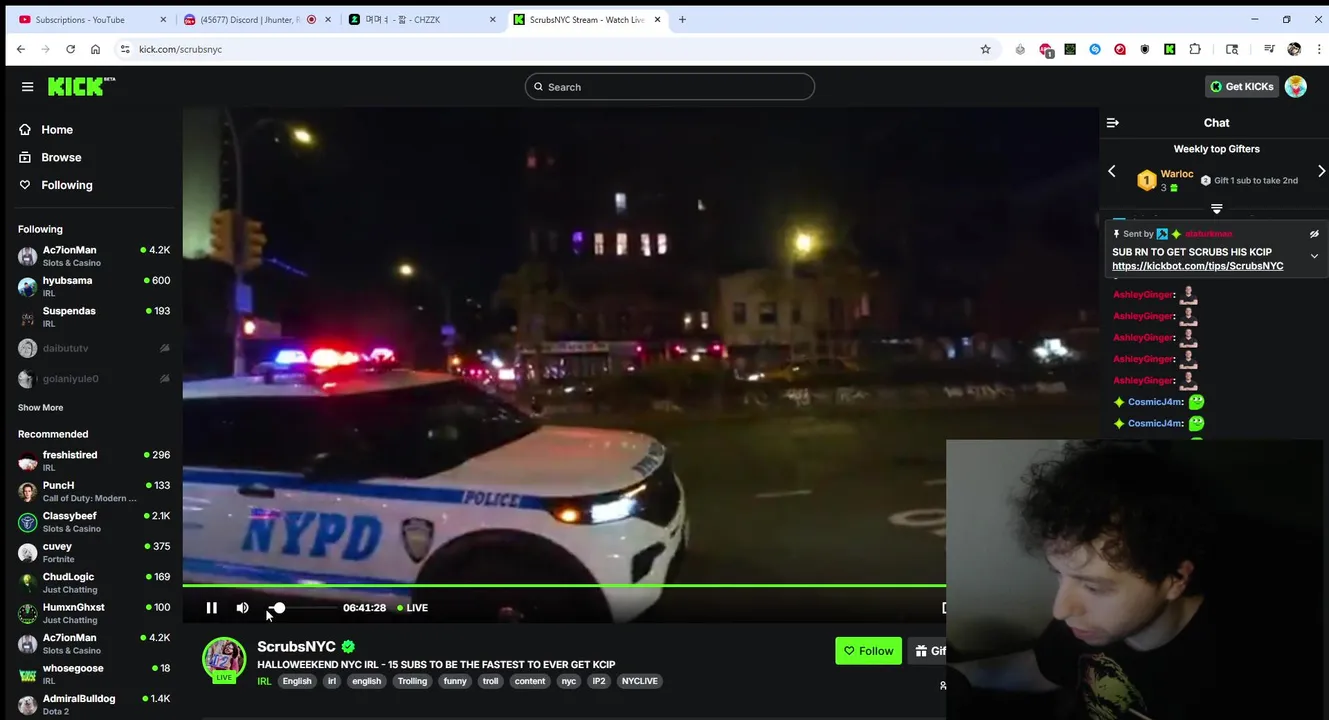1329x720 pixels.
Task: Open the kickbot.com tips link
Action: pos(1197,267)
